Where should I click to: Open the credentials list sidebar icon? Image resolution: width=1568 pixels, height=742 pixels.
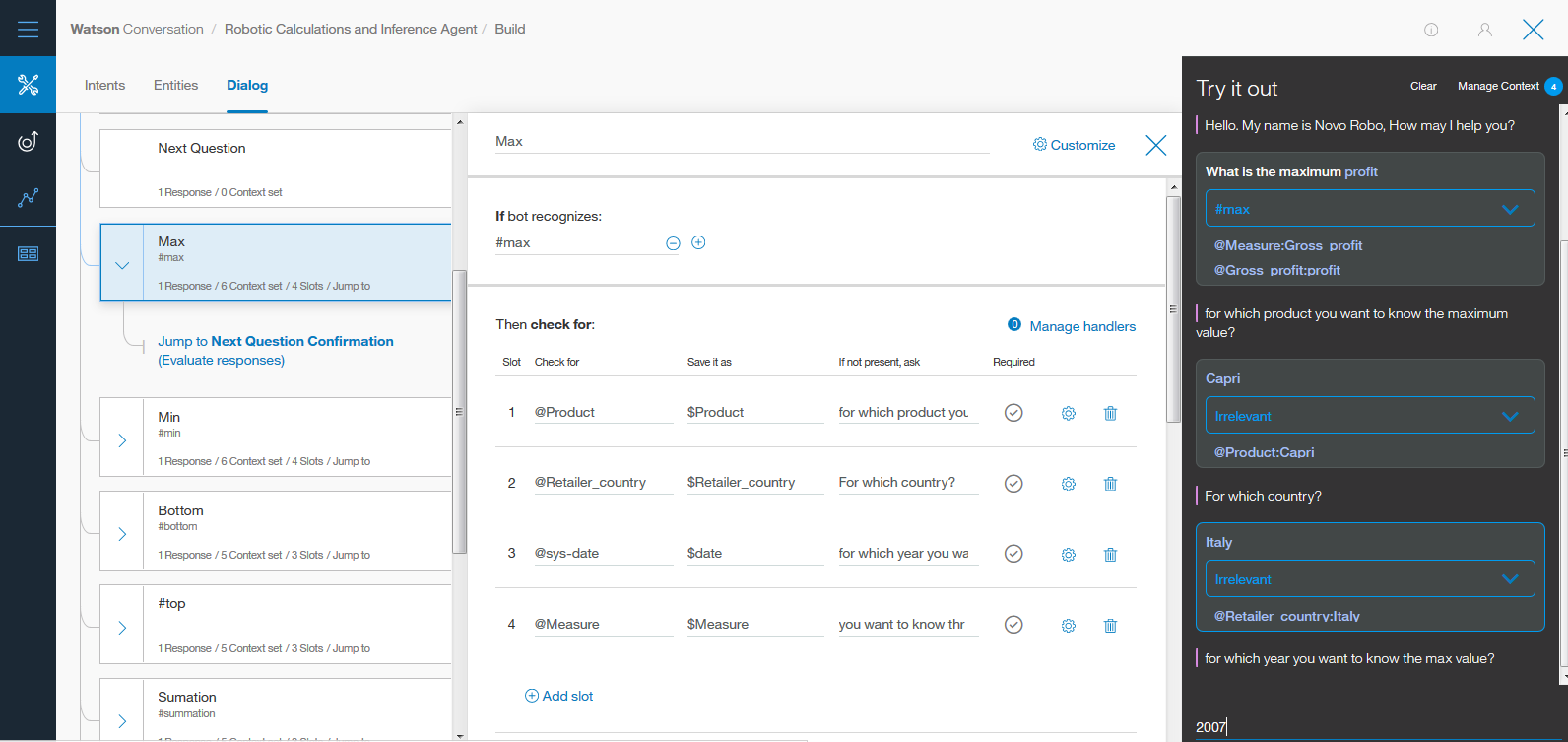click(28, 253)
